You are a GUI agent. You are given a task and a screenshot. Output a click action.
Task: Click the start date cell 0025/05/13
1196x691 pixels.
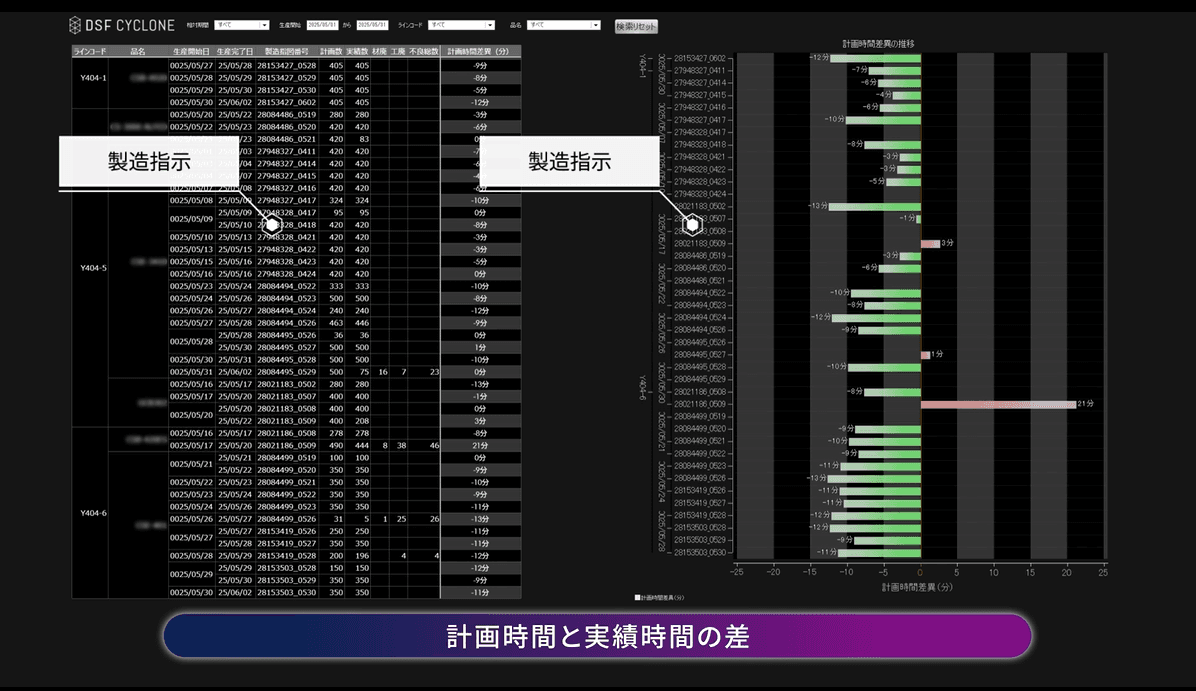click(x=191, y=249)
